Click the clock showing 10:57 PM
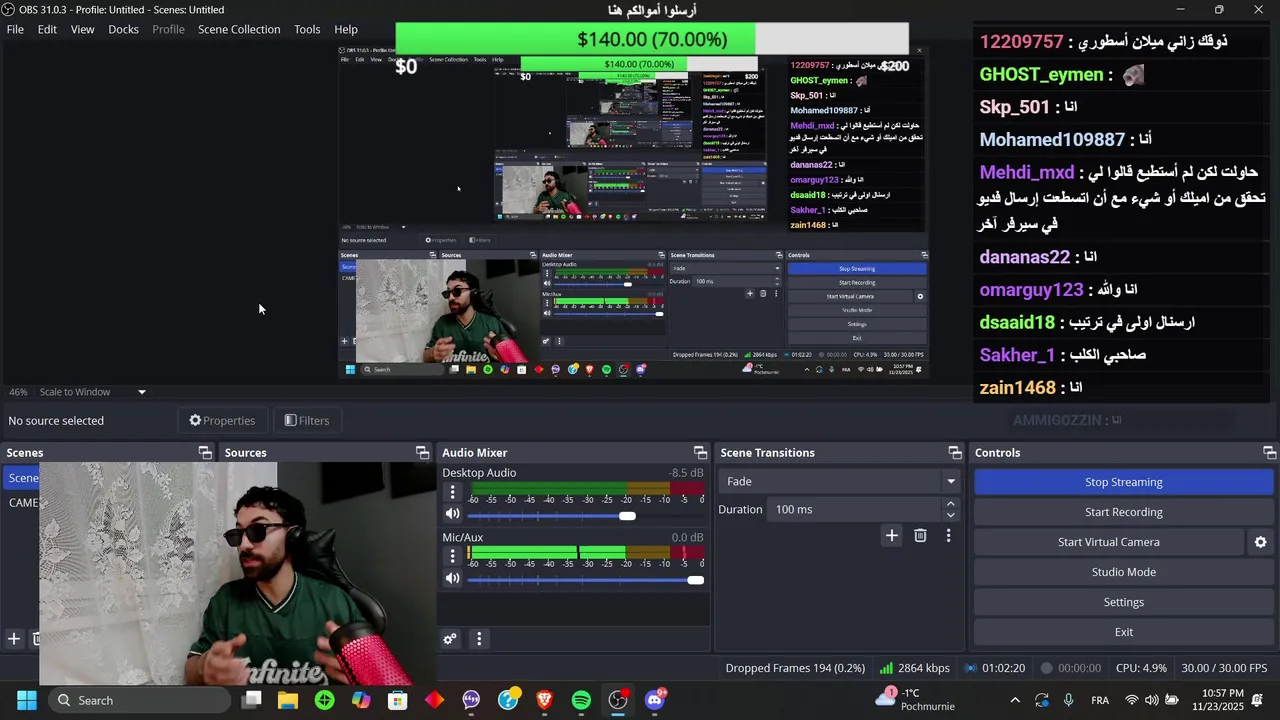1280x720 pixels. [x=1217, y=700]
